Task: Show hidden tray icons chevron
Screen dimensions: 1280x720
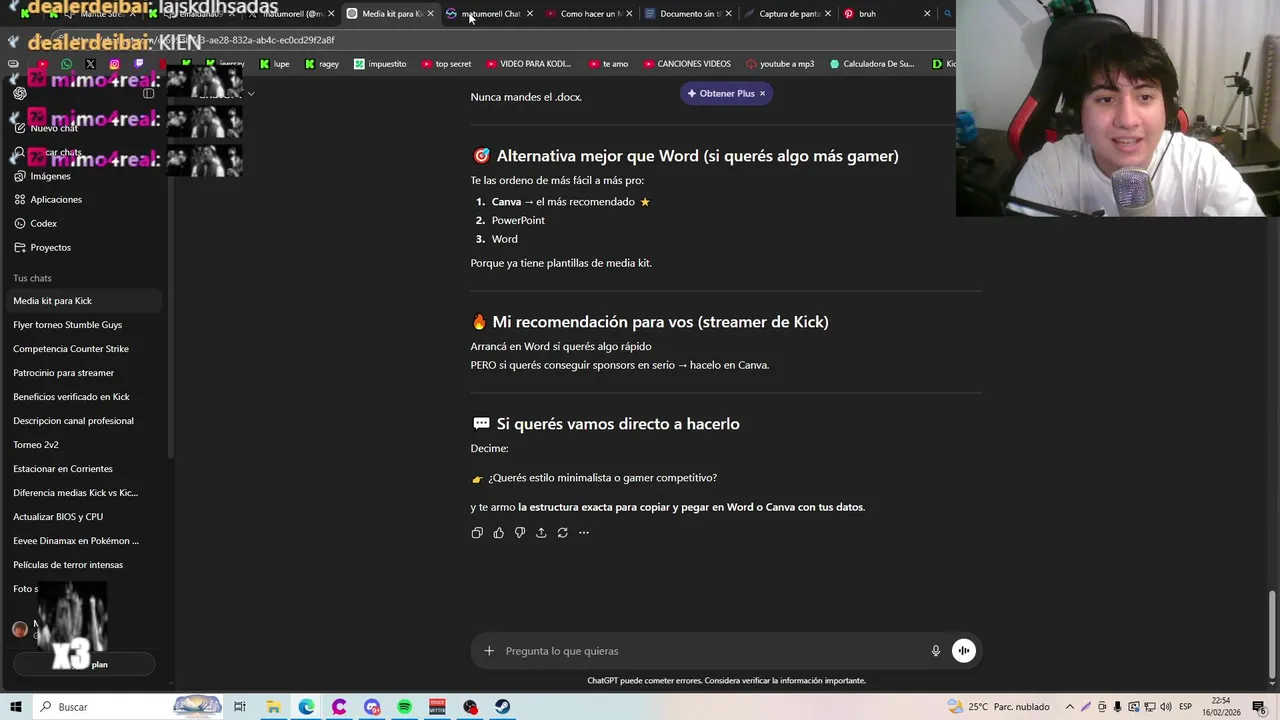Action: tap(1069, 707)
